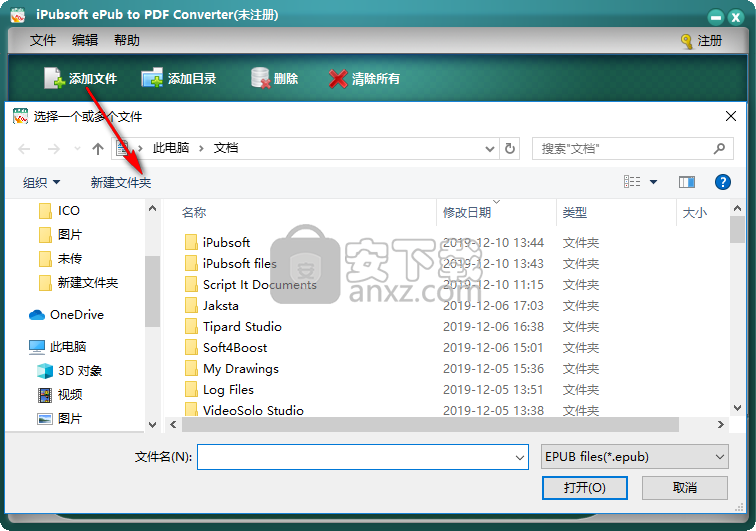Click the navigation pane scrollbar thumb
Image resolution: width=756 pixels, height=531 pixels.
pyautogui.click(x=152, y=291)
